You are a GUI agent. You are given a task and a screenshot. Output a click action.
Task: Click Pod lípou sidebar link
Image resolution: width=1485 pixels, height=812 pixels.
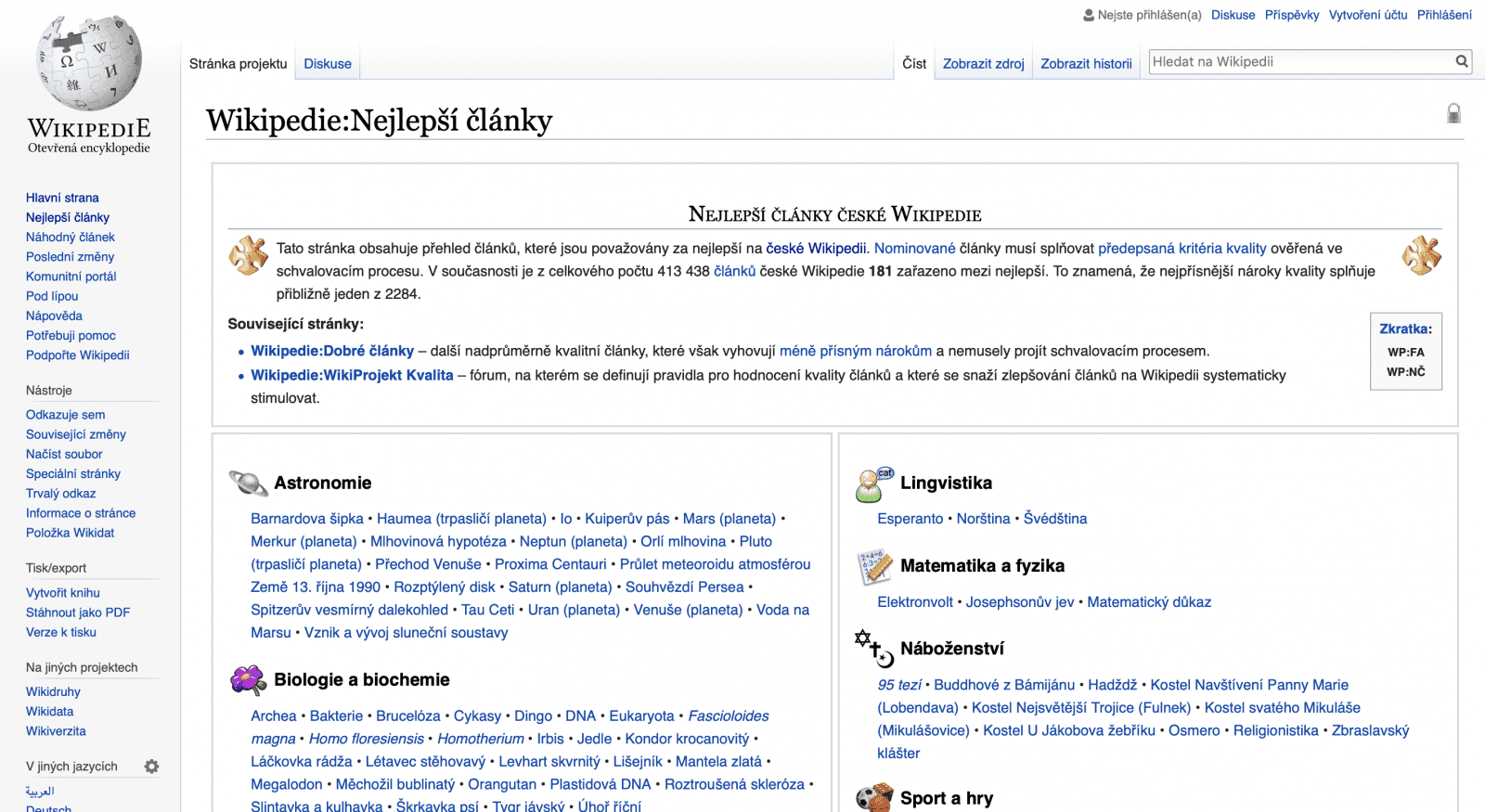pyautogui.click(x=52, y=296)
